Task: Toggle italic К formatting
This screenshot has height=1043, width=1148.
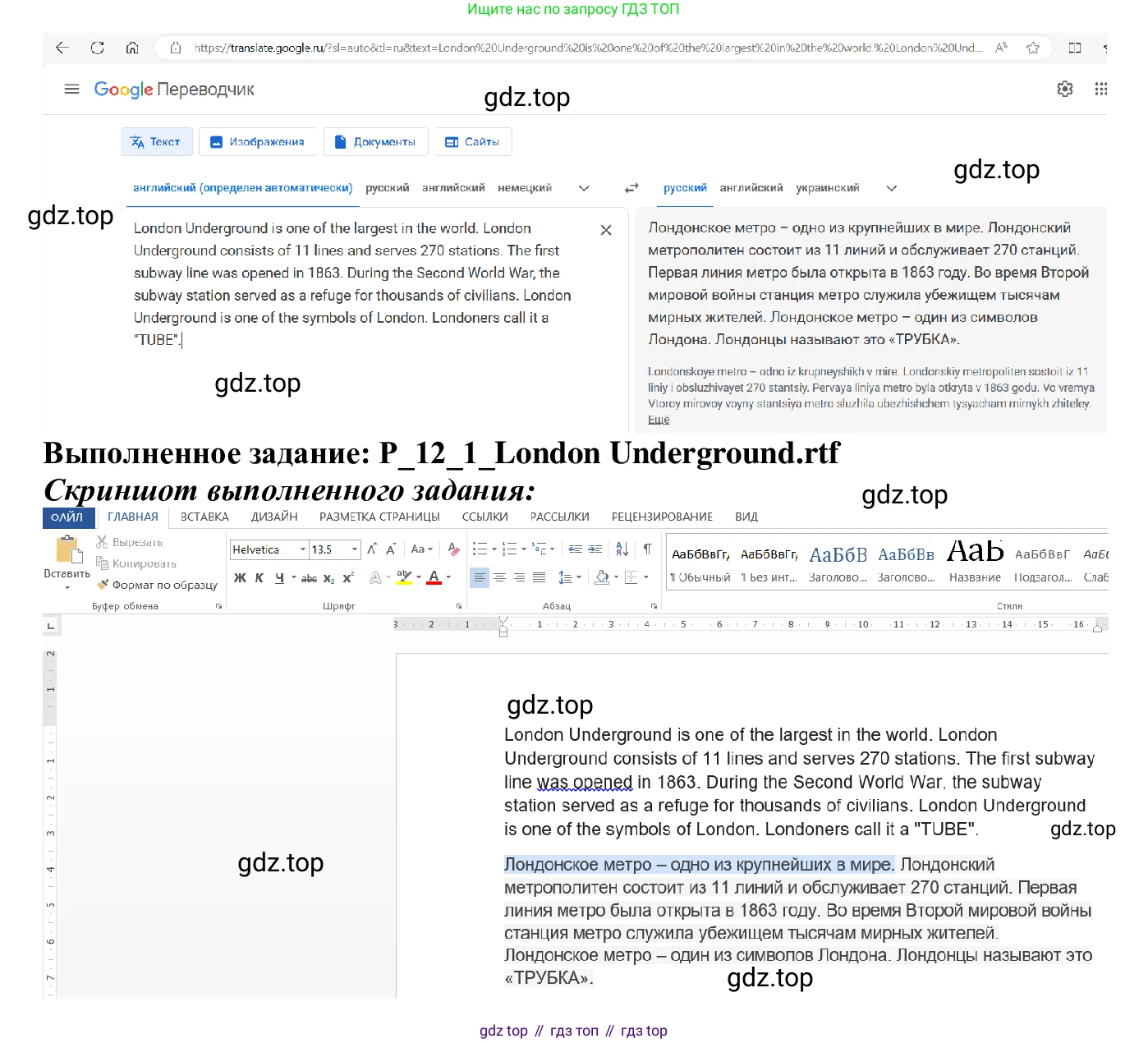Action: click(259, 578)
